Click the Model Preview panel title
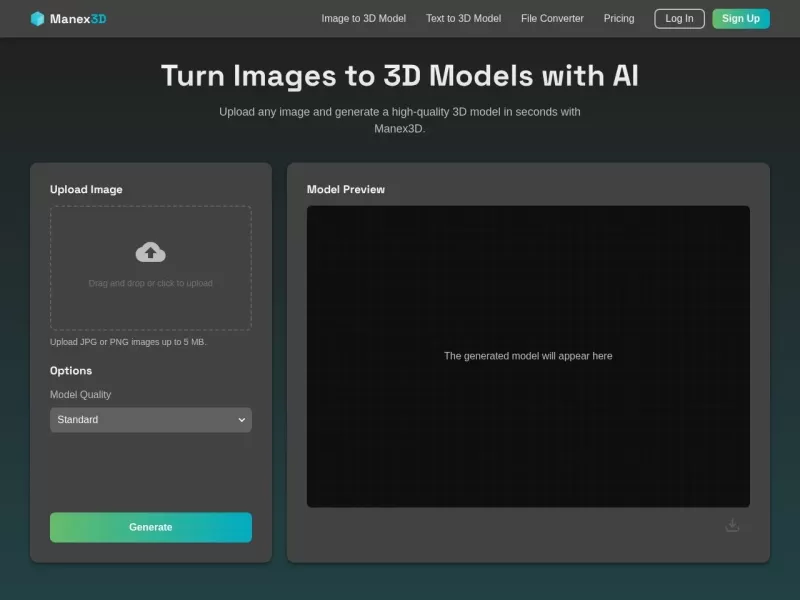Viewport: 800px width, 600px height. point(347,189)
